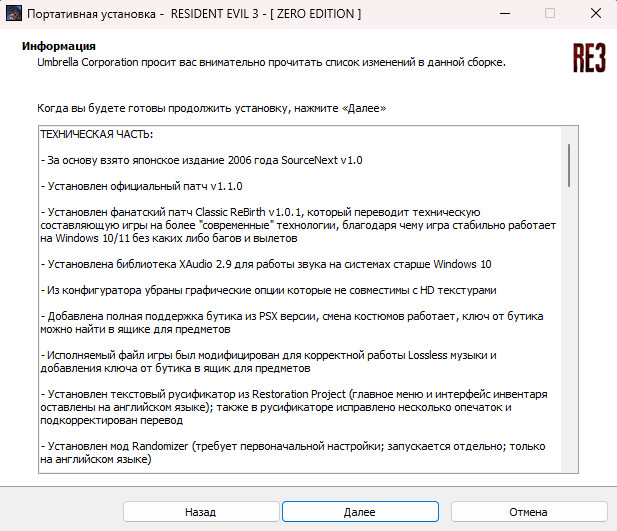
Task: Click the SourceNext v1.0 edition line
Action: click(200, 160)
